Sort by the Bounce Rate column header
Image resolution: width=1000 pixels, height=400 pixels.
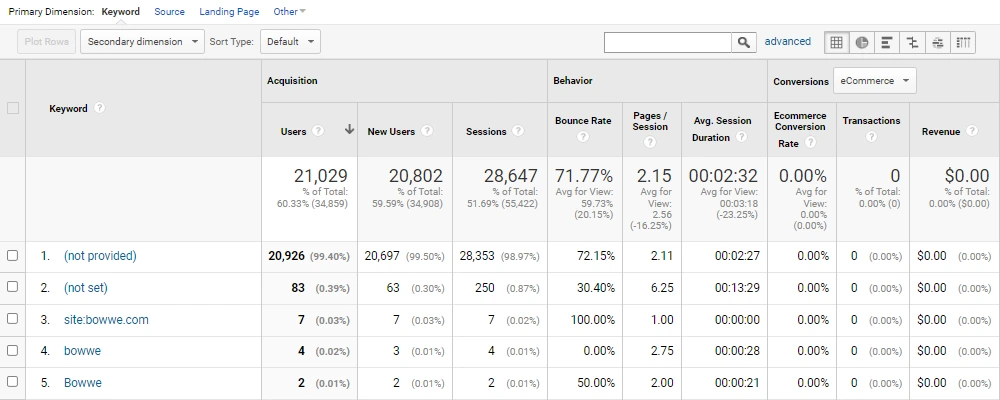583,121
